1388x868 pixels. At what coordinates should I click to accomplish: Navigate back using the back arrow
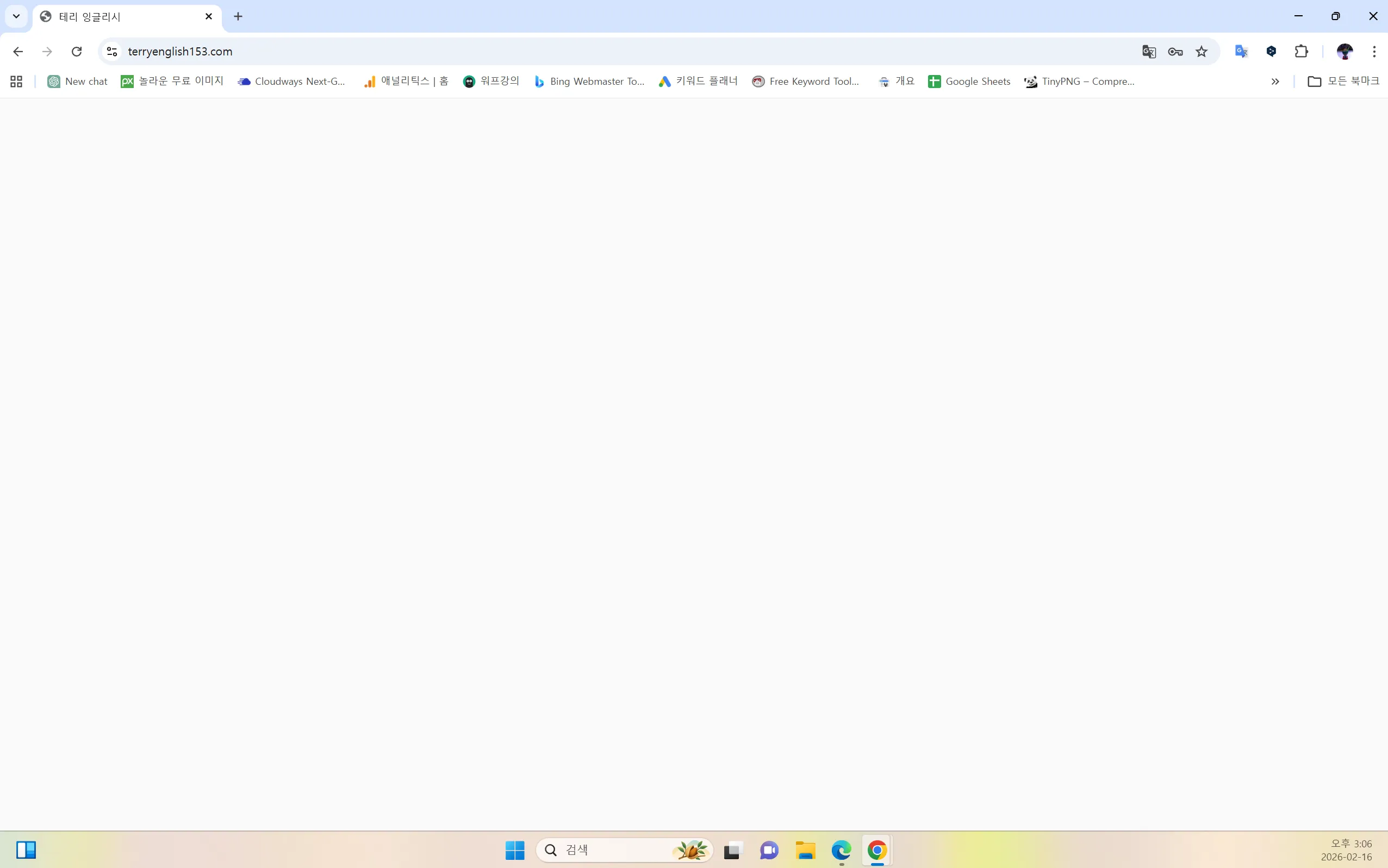[x=18, y=51]
